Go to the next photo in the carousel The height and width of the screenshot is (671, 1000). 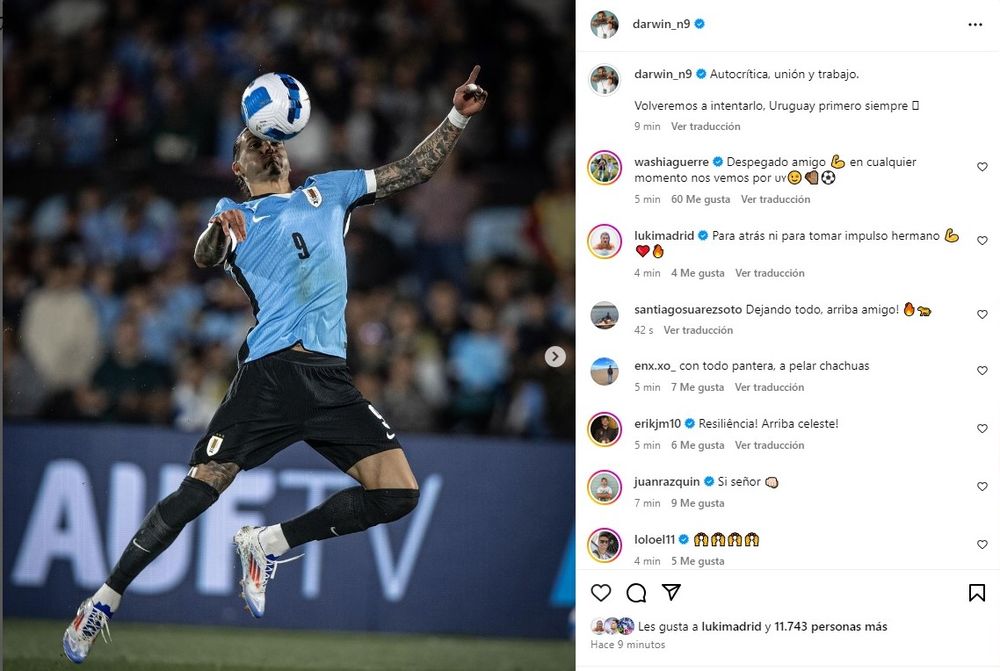click(x=555, y=357)
